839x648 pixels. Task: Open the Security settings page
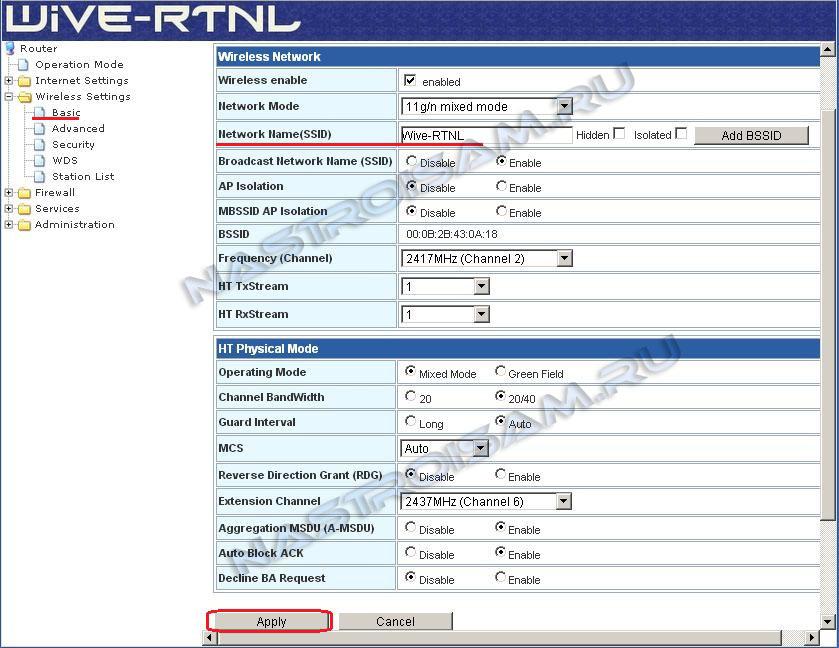[x=73, y=145]
